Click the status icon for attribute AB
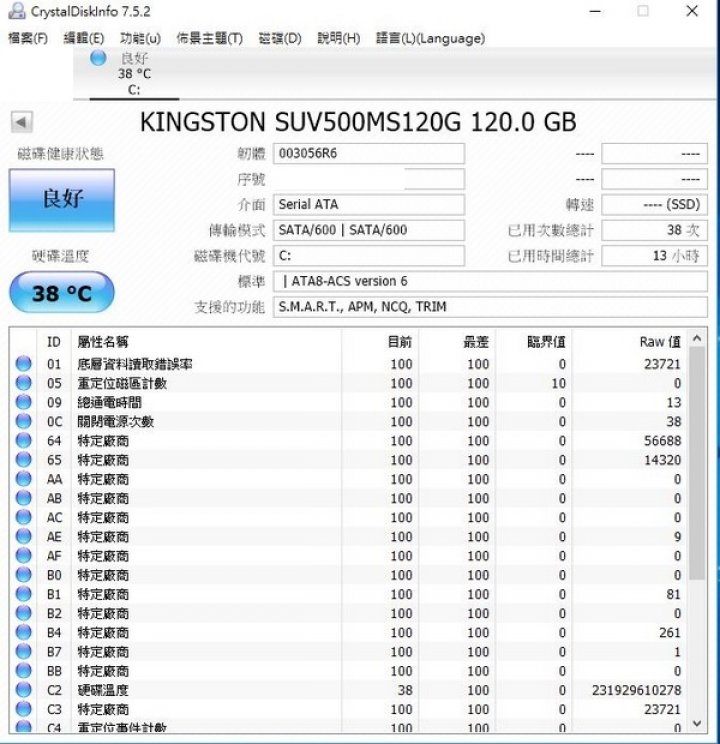This screenshot has width=720, height=744. (x=23, y=498)
